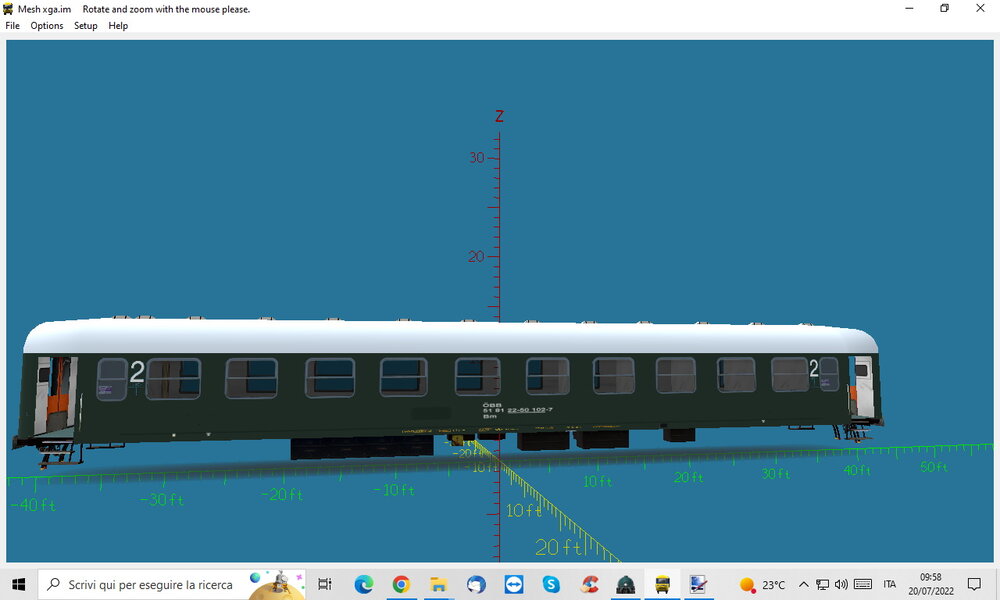Open network settings tray icon
Screen dimensions: 1000x600
pos(823,584)
